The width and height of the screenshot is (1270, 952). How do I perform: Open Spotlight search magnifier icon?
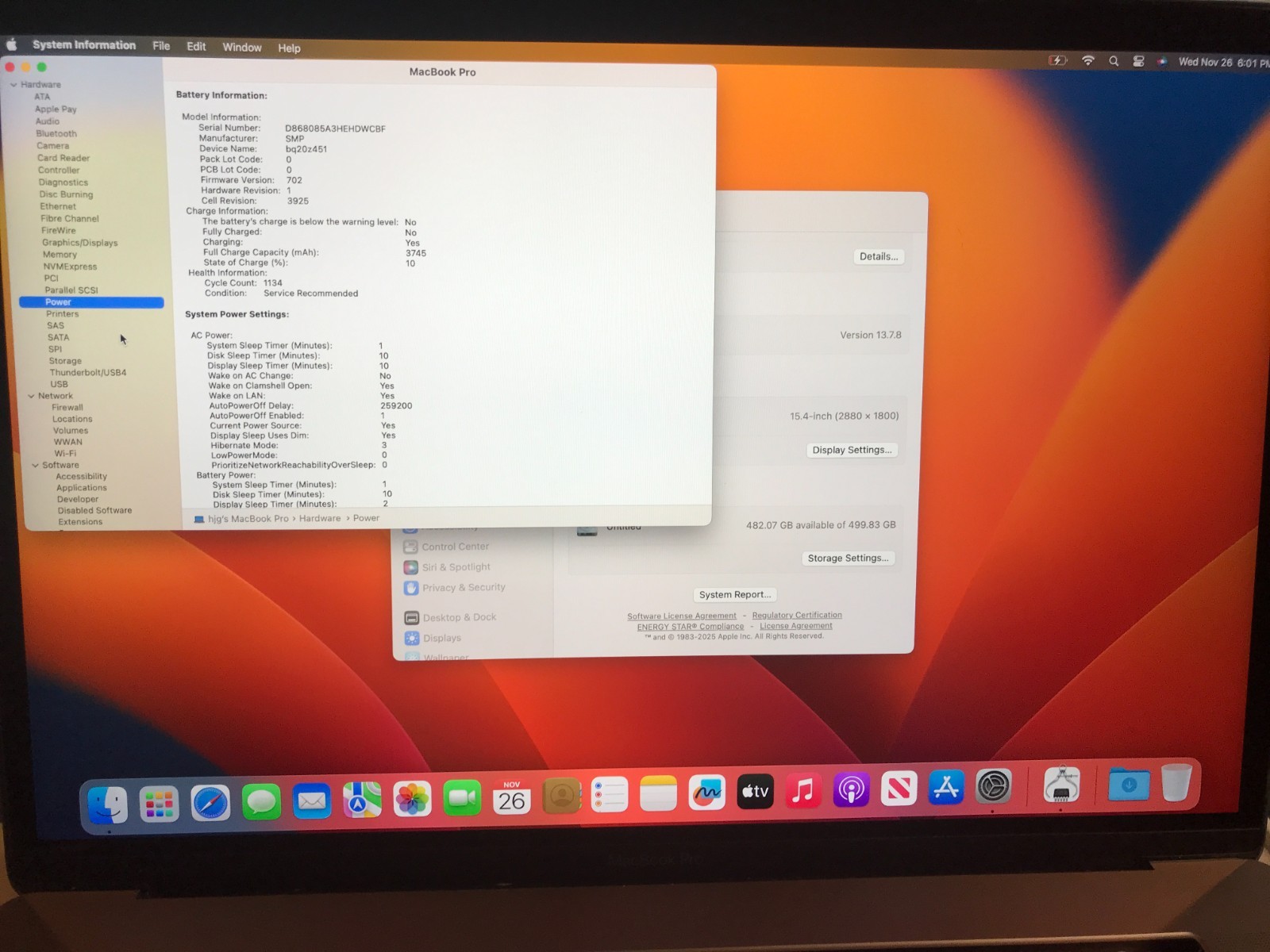coord(1114,61)
